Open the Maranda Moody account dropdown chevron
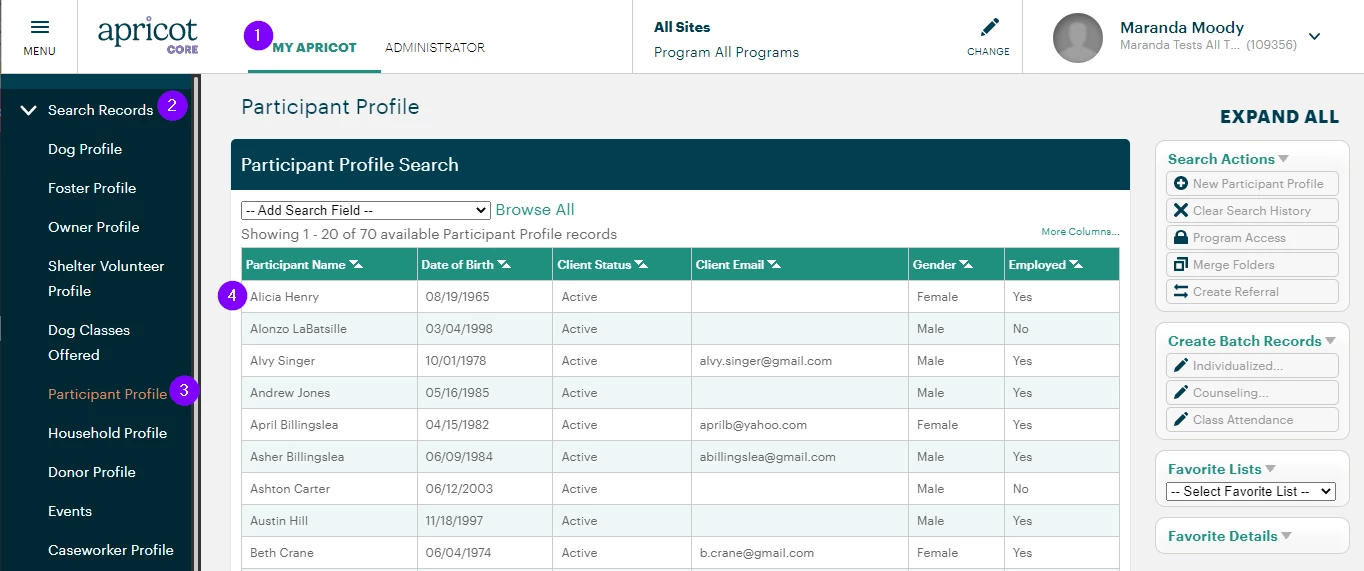Viewport: 1364px width, 571px height. [1314, 37]
